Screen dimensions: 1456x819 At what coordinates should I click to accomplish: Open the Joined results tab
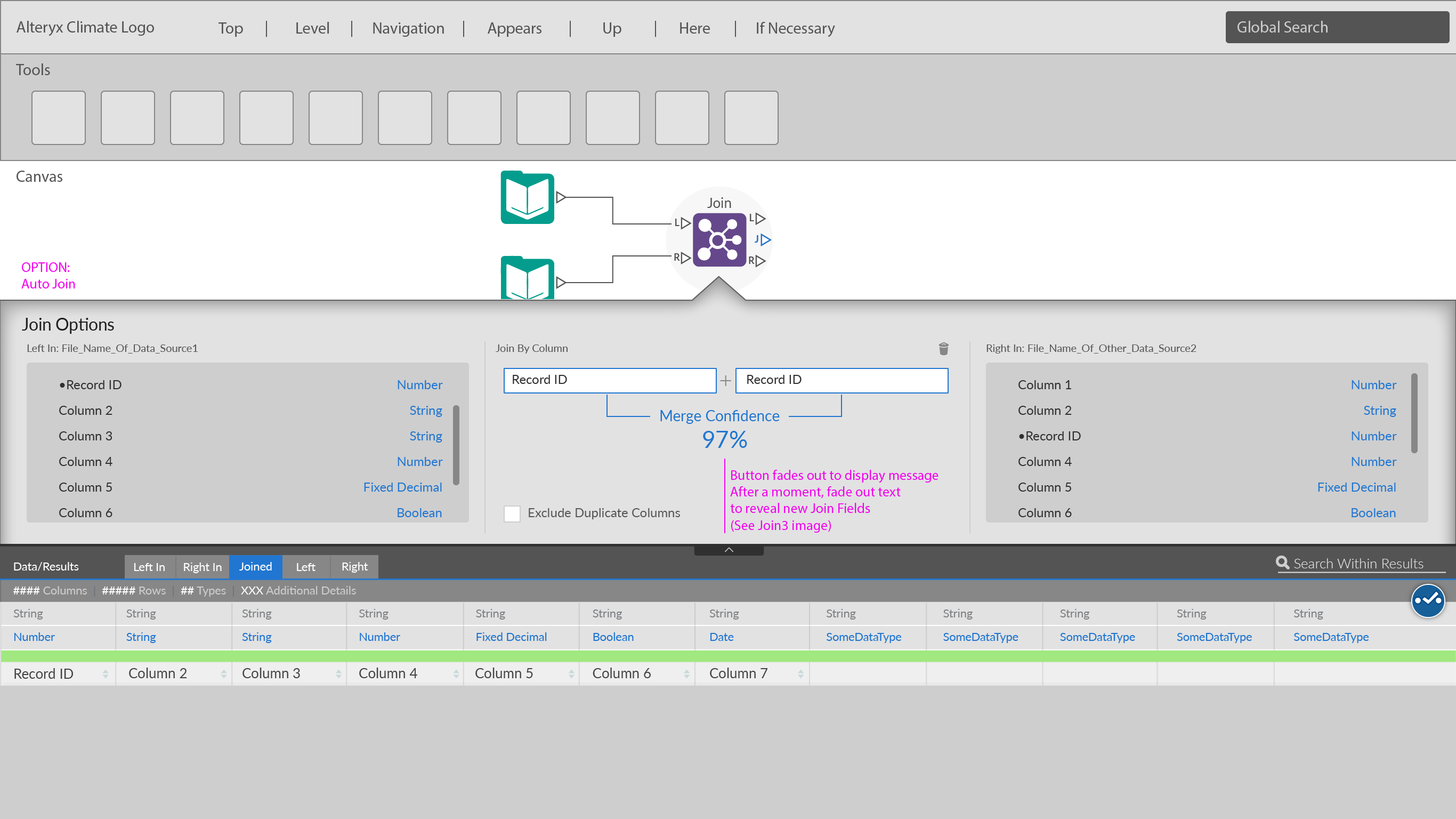point(255,567)
